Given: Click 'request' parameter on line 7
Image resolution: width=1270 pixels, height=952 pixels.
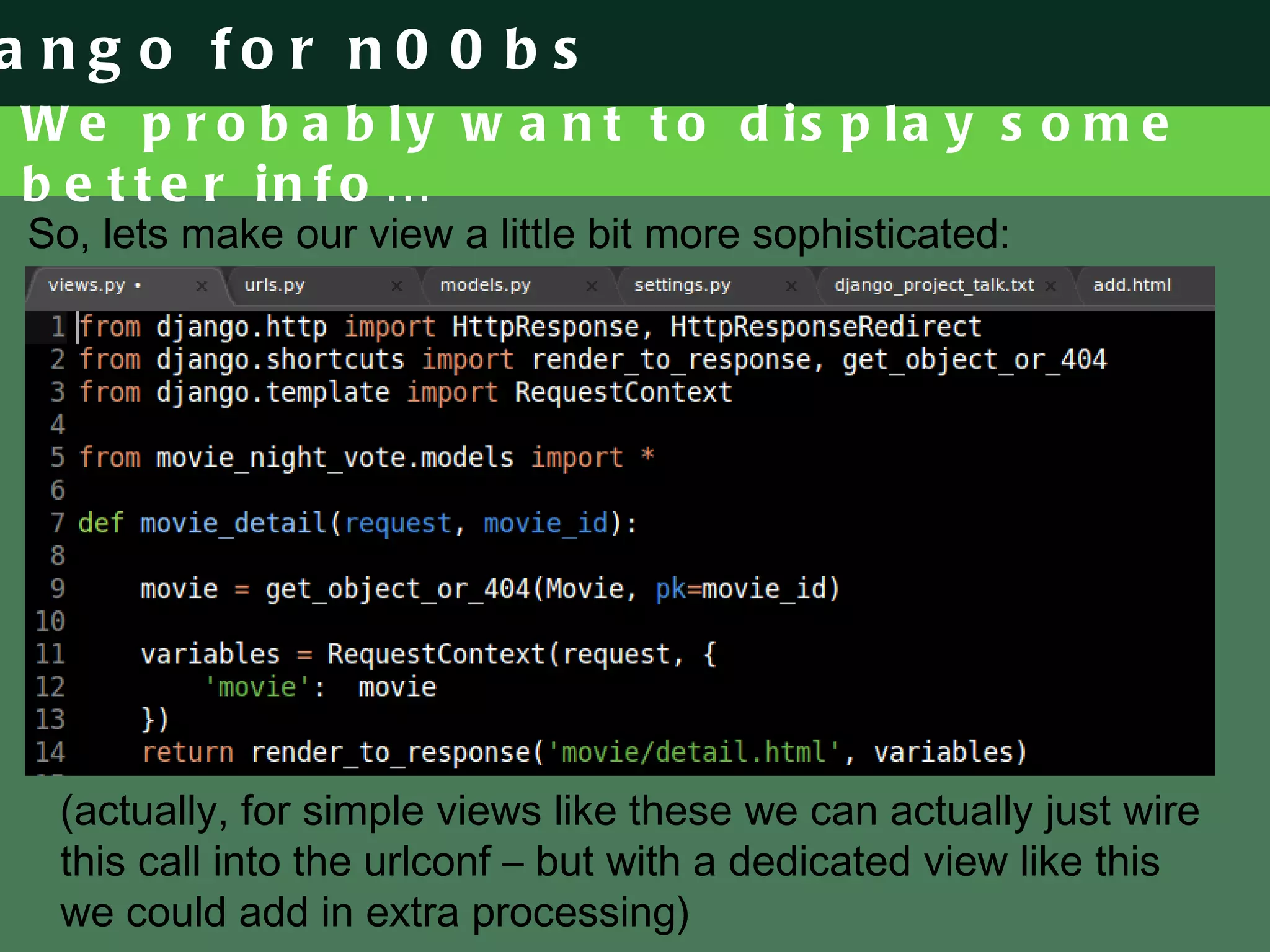Looking at the screenshot, I should (398, 526).
